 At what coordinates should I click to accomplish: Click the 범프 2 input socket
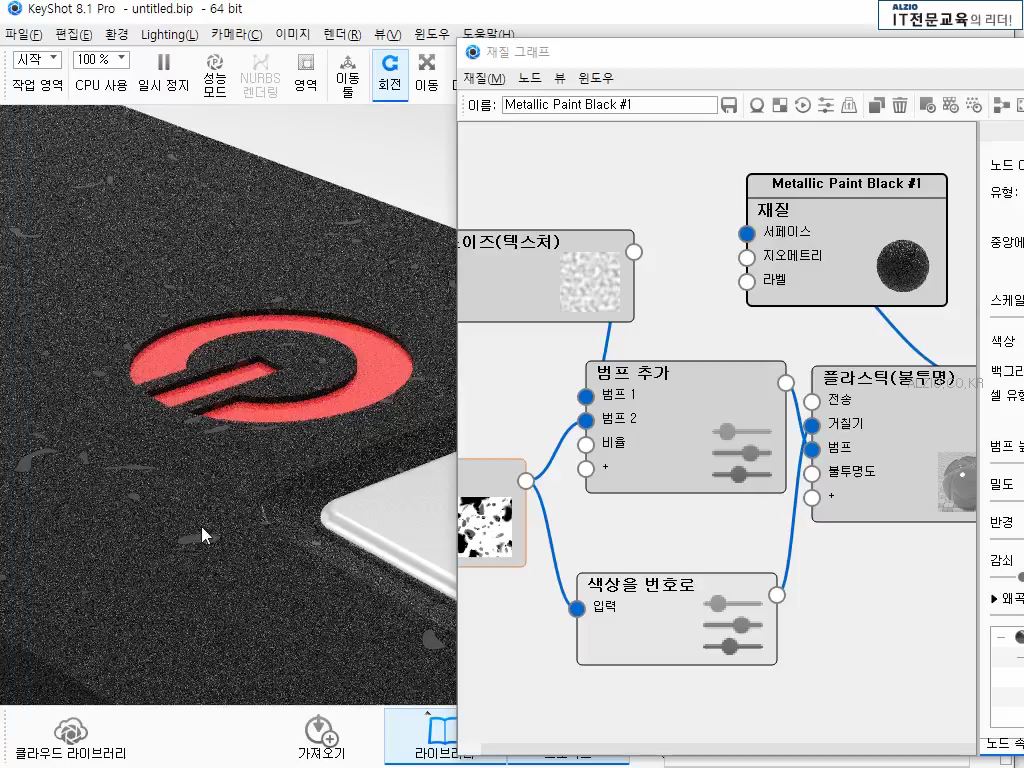click(x=586, y=420)
